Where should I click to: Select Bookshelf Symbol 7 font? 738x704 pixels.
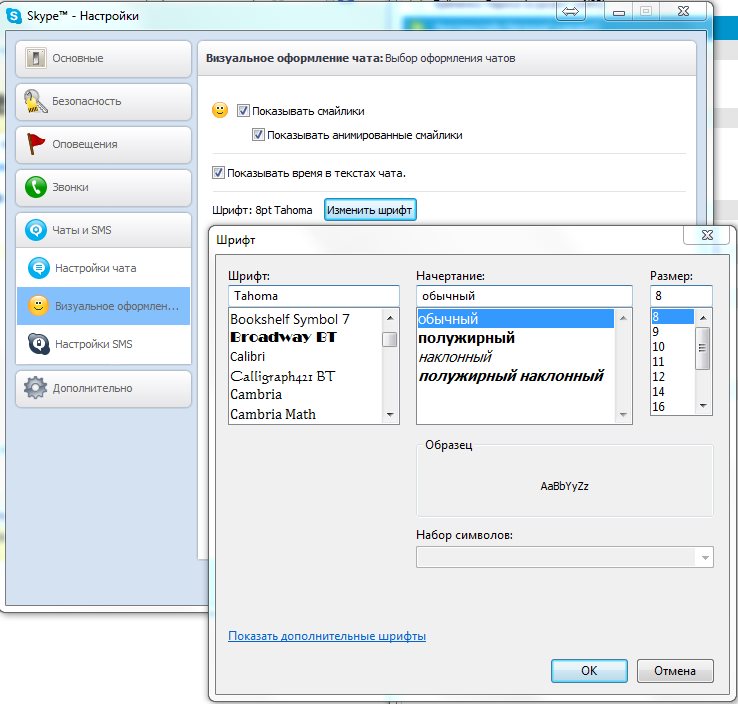coord(306,320)
